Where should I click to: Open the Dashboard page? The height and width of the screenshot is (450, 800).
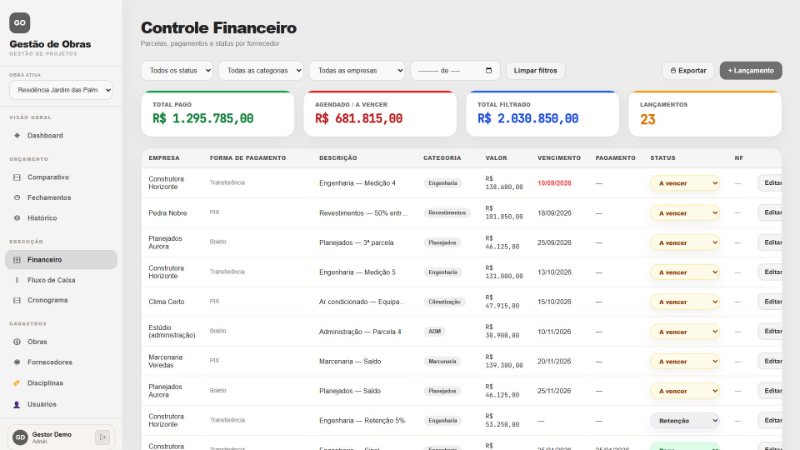(61, 135)
